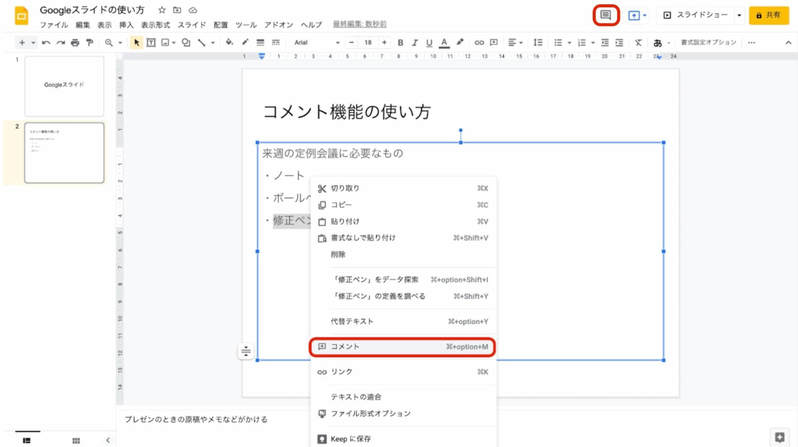Click the 最終編集 last edit link
Screen dimensions: 798x447
tap(359, 24)
